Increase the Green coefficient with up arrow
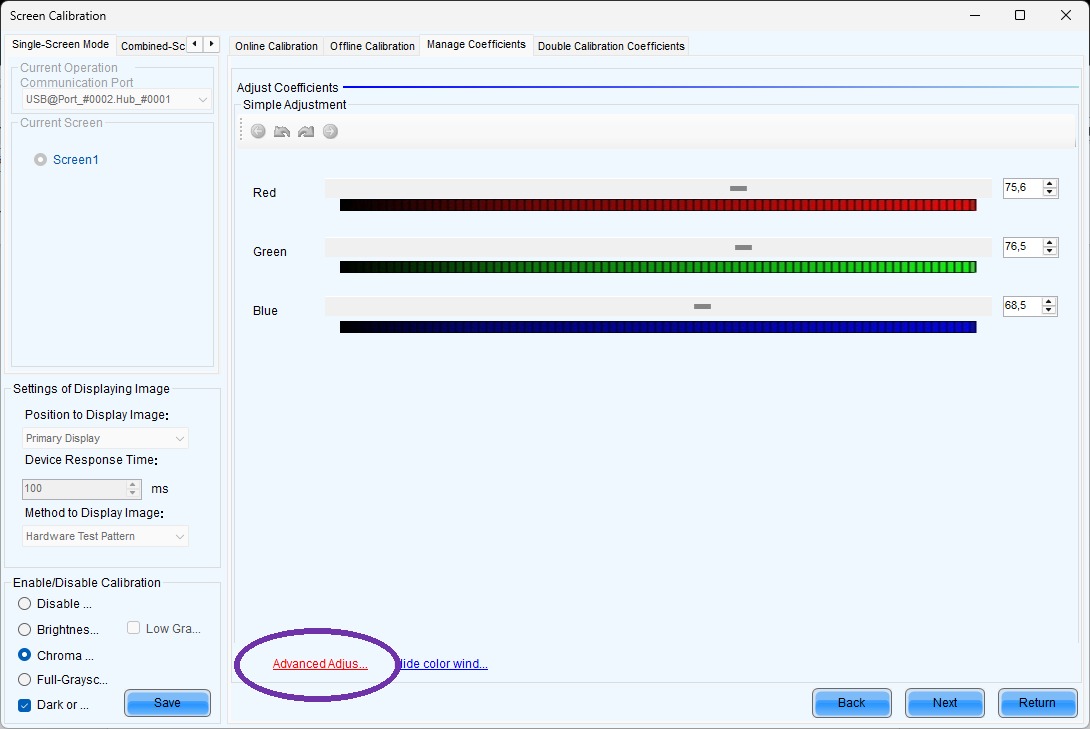 [x=1050, y=243]
